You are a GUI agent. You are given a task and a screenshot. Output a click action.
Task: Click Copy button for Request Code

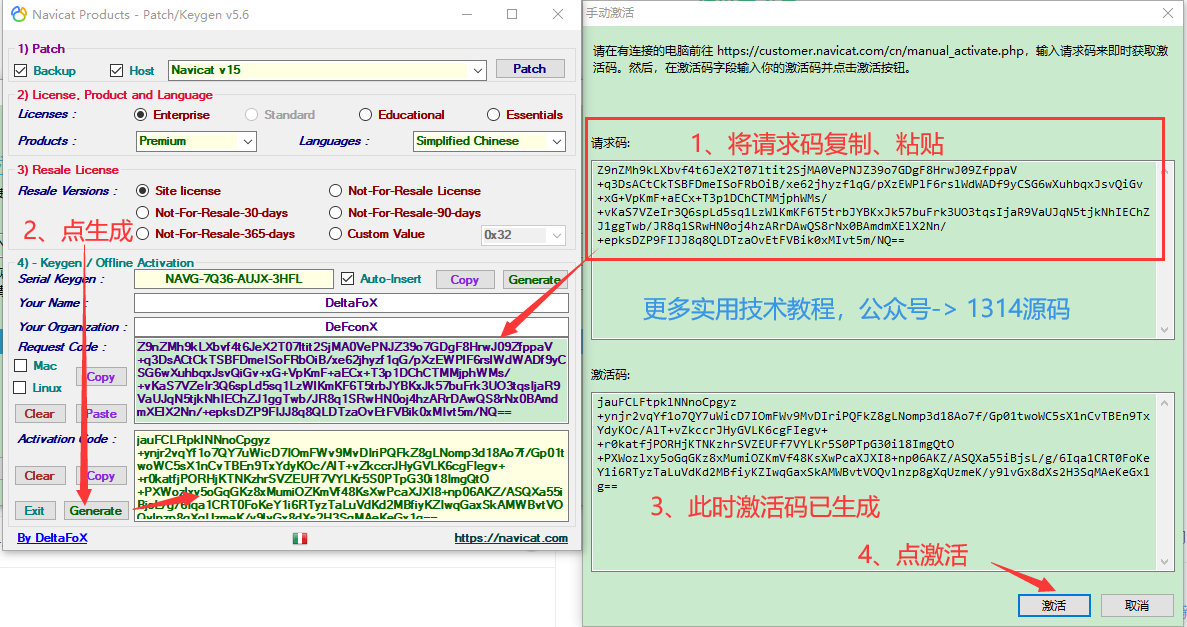[x=101, y=377]
